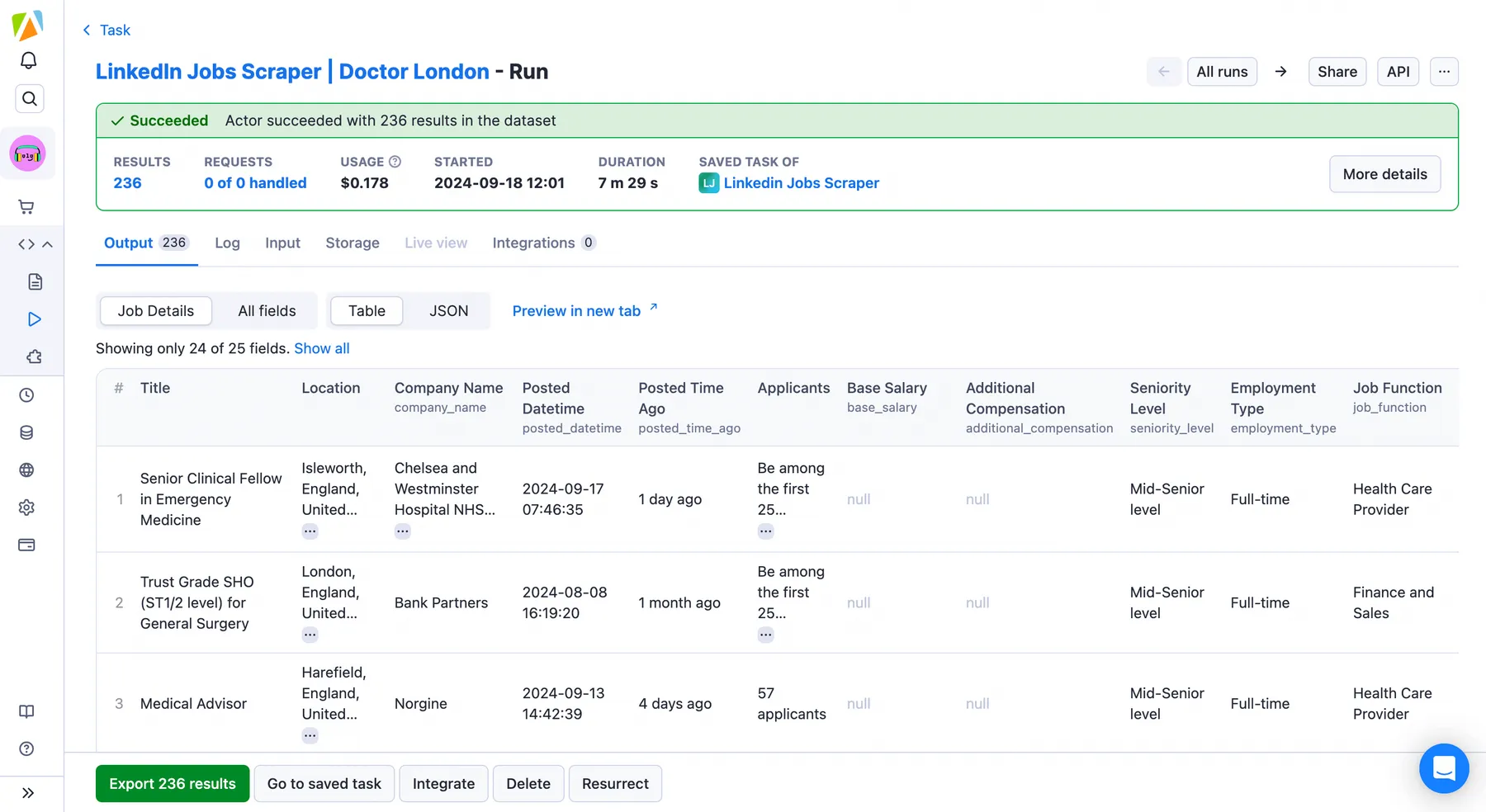Image resolution: width=1486 pixels, height=812 pixels.
Task: Go to previous run arrow
Action: pyautogui.click(x=1164, y=72)
